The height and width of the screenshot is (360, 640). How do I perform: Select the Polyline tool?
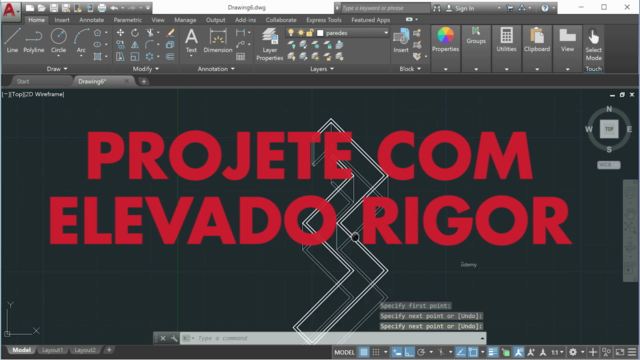point(33,40)
